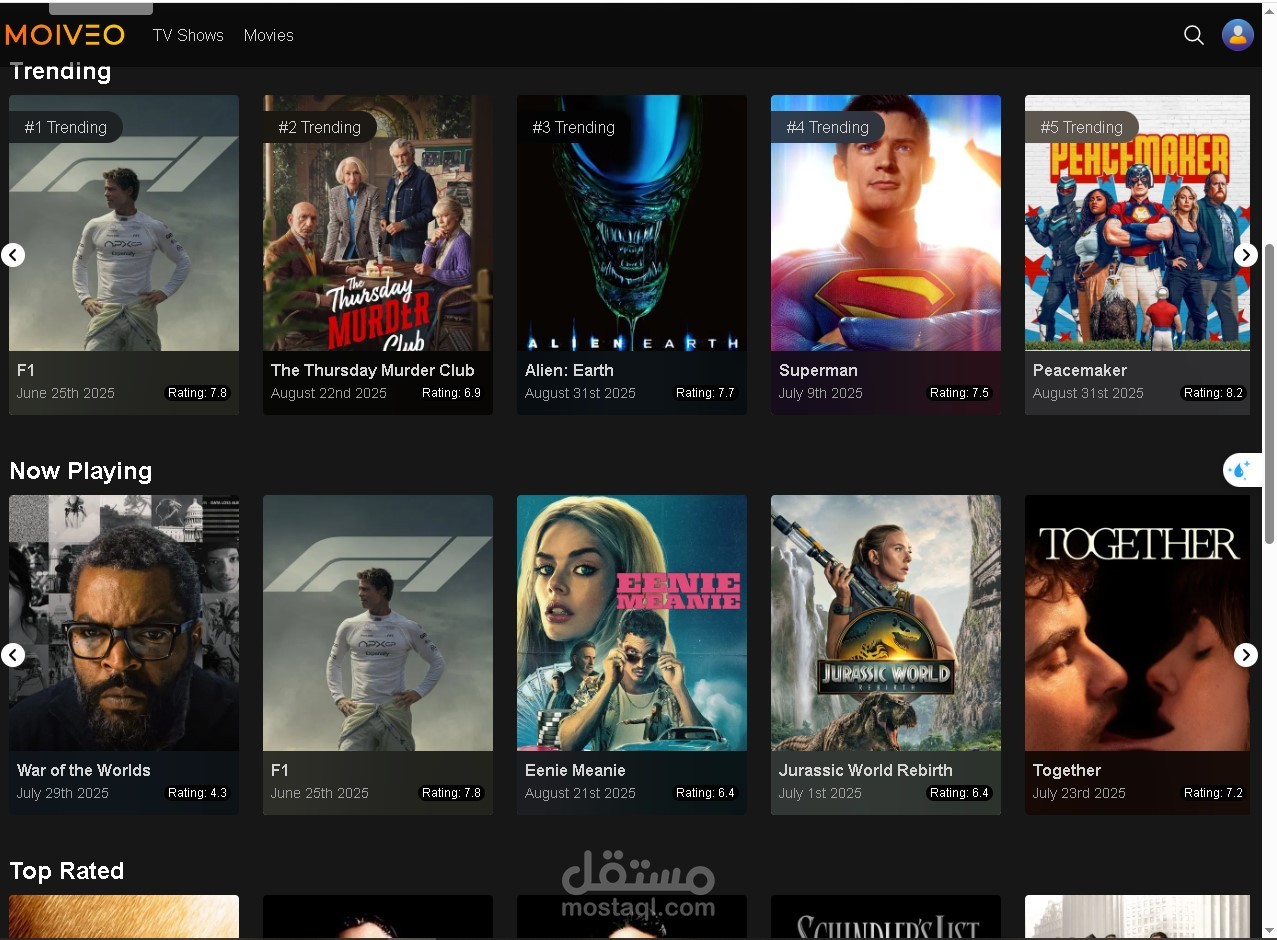Click the Rating: 4.3 badge

[197, 793]
